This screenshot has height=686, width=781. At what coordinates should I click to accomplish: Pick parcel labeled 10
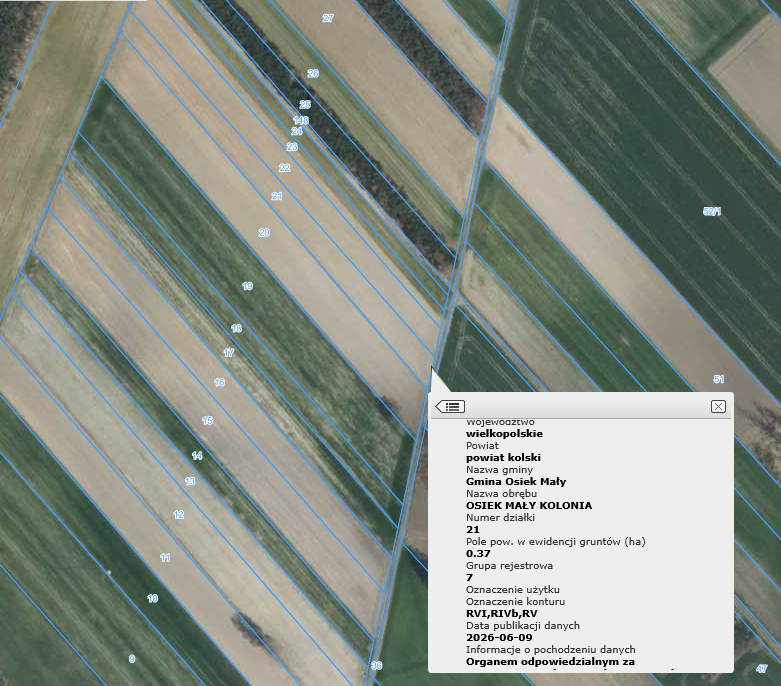pos(152,598)
